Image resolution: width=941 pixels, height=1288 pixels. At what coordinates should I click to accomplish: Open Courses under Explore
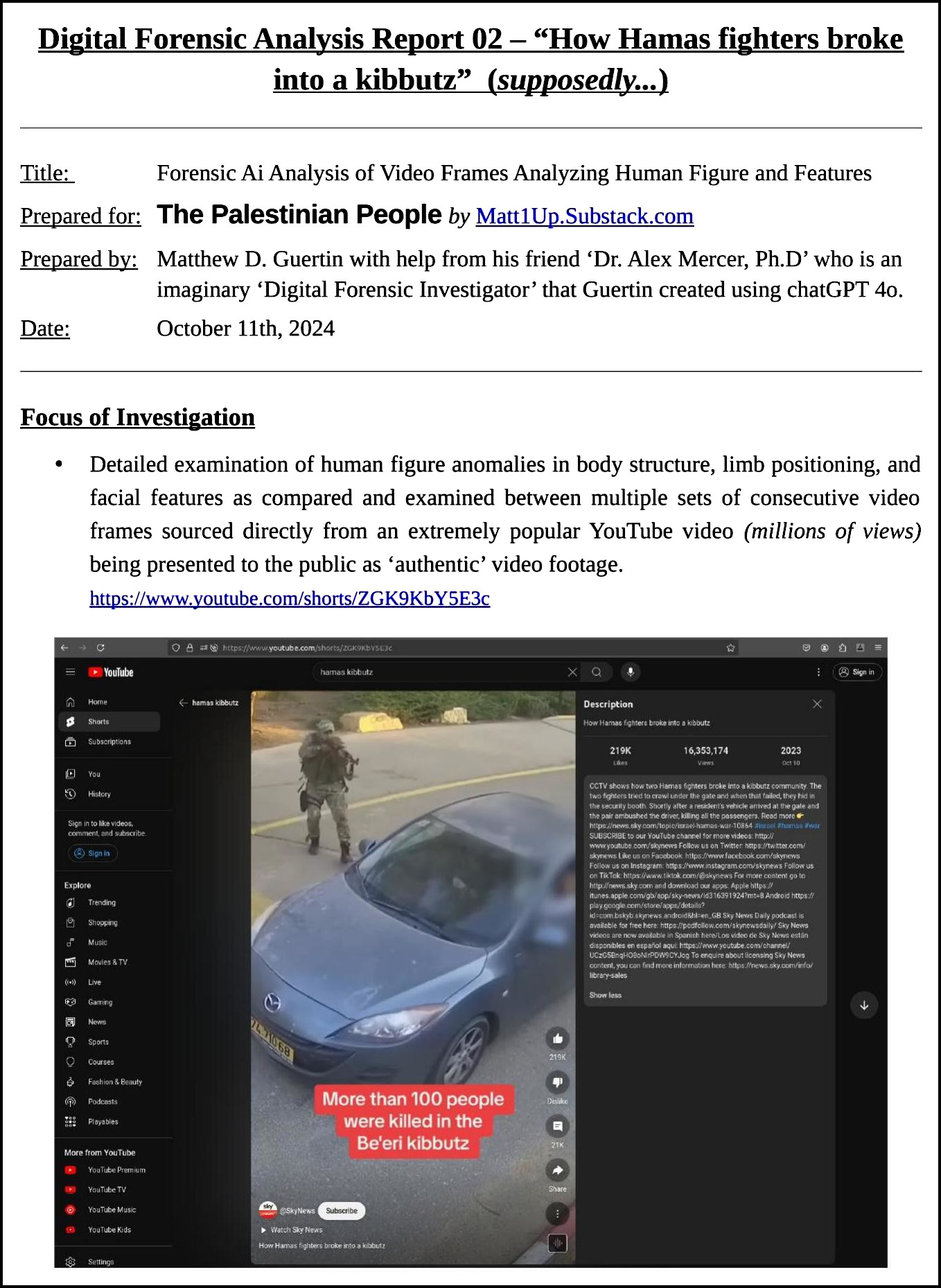click(109, 1062)
